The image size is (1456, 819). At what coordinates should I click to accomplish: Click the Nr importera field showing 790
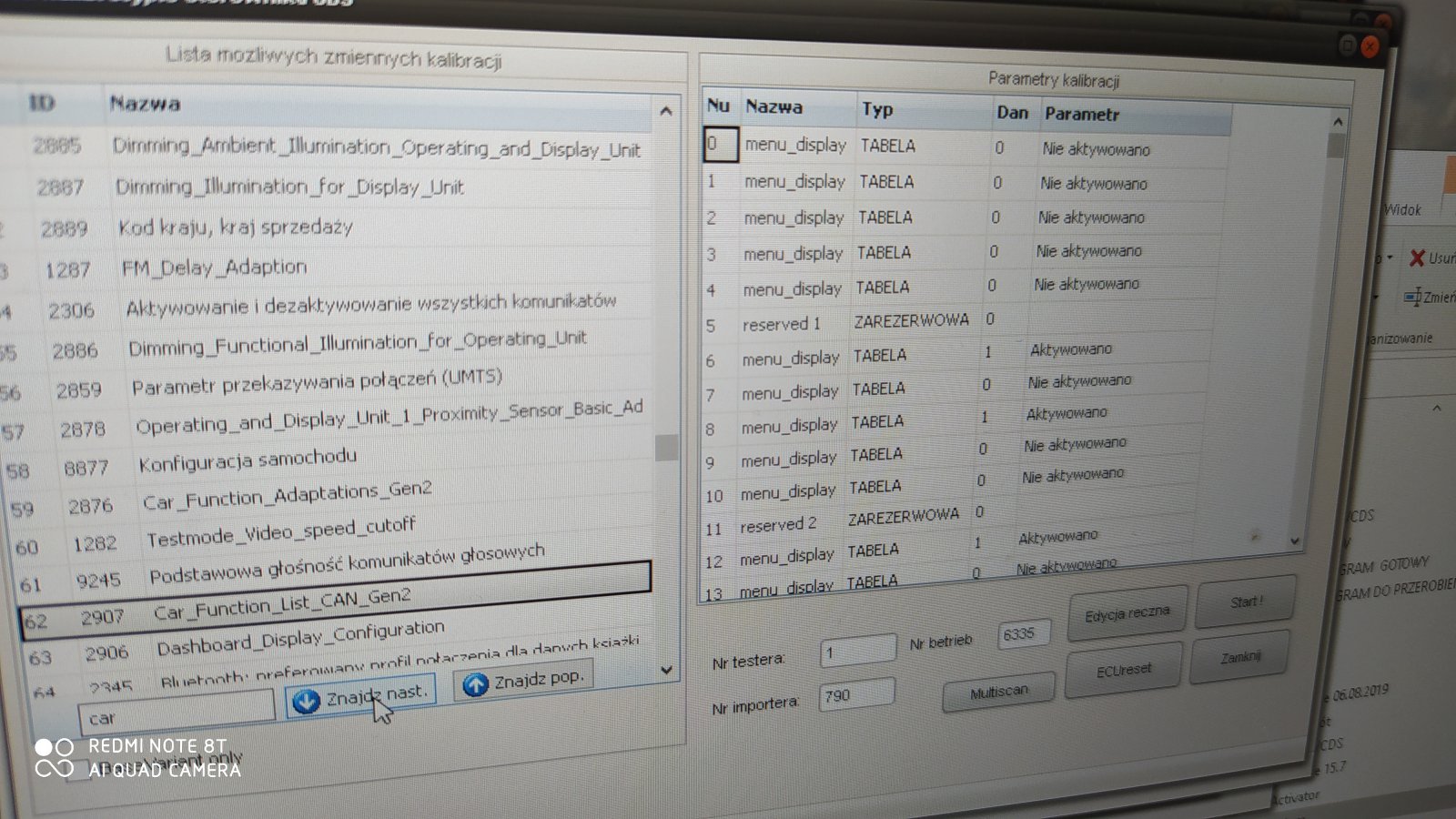(x=855, y=695)
